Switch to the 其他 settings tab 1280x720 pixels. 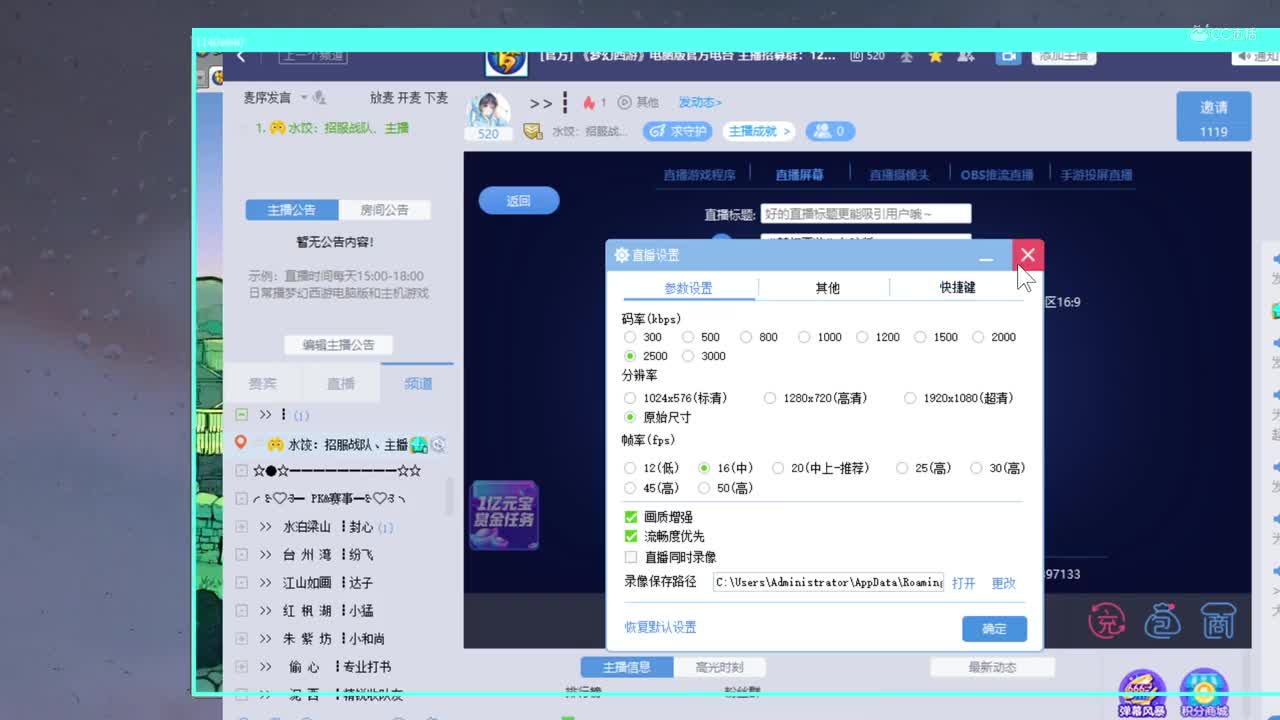coord(827,288)
